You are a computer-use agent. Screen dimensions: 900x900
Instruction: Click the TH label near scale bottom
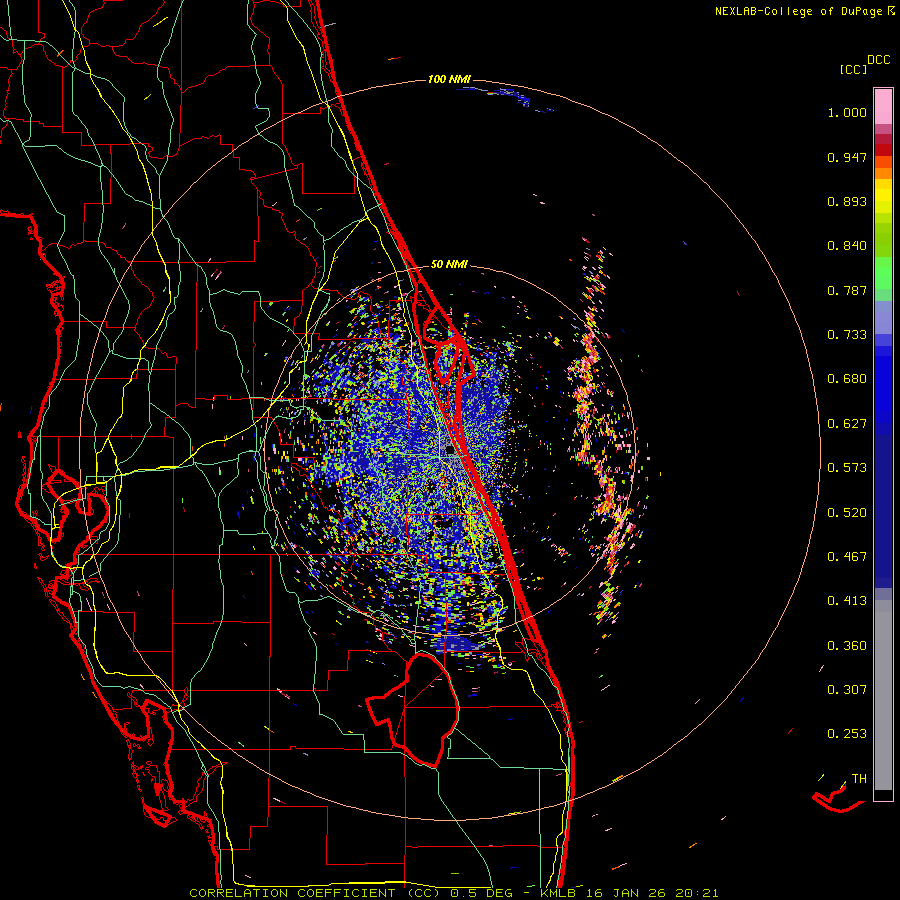click(x=859, y=779)
